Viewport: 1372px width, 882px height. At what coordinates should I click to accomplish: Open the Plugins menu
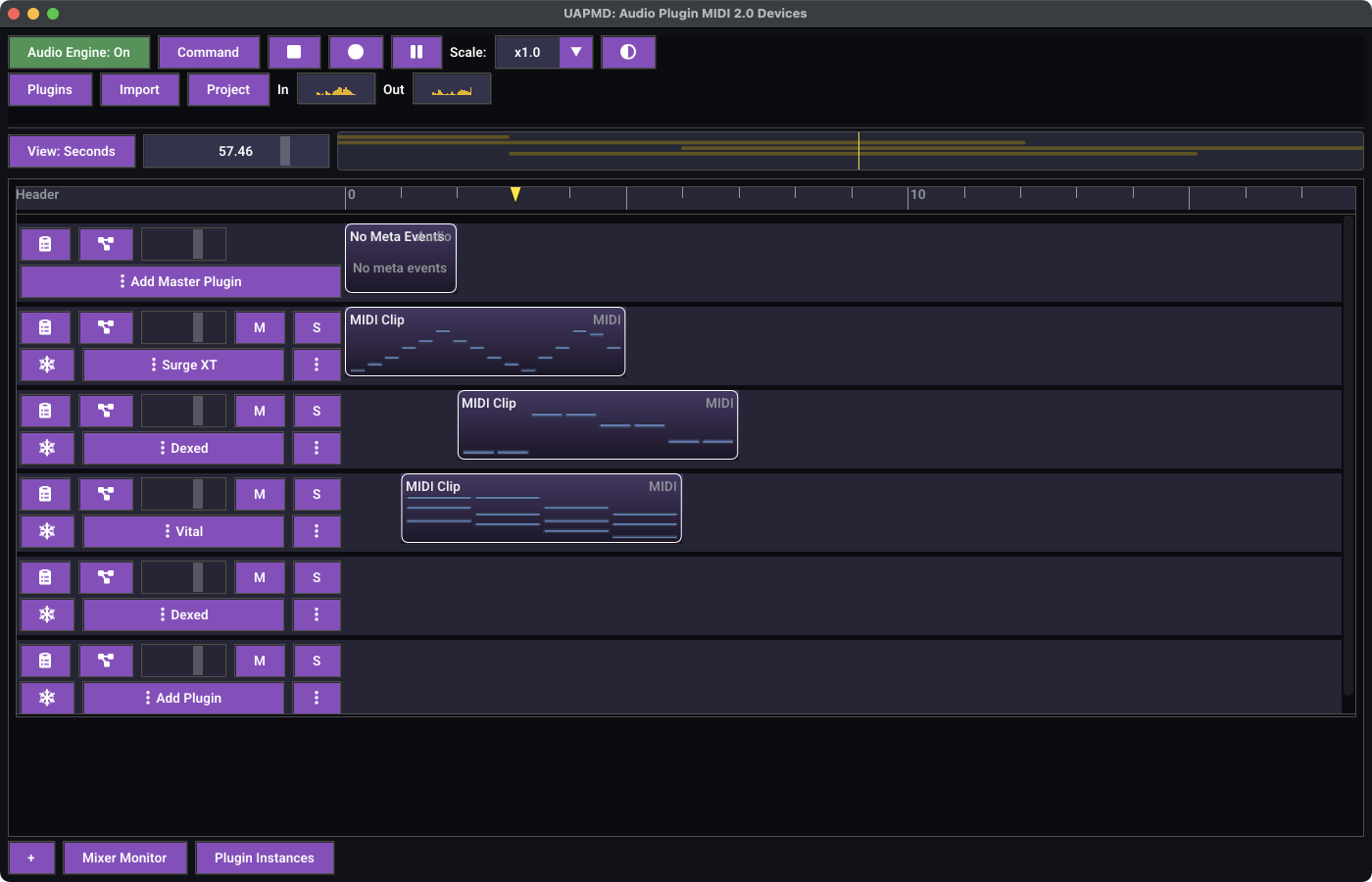(x=50, y=89)
